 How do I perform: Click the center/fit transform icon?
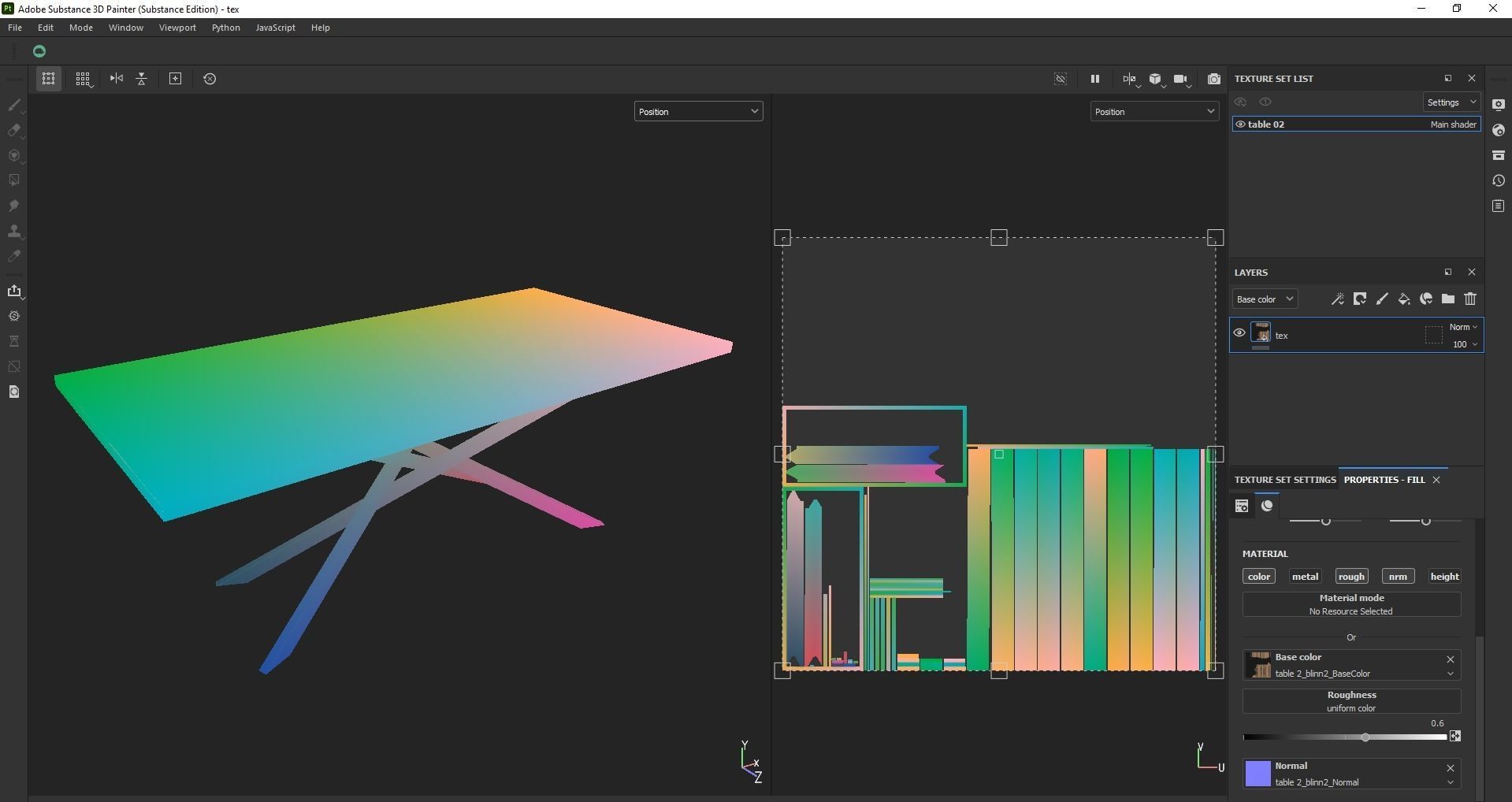(176, 79)
